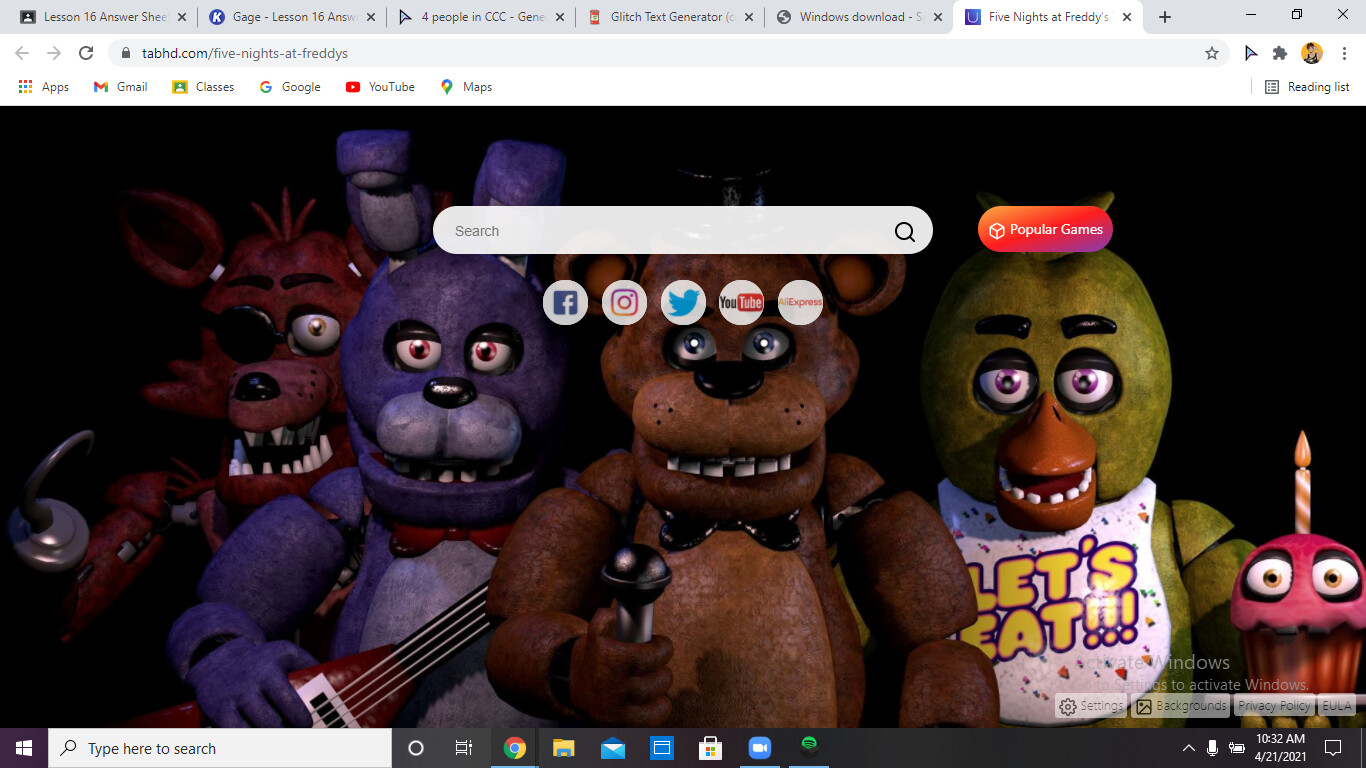Show hidden system tray icons
This screenshot has height=768, width=1366.
(1188, 748)
